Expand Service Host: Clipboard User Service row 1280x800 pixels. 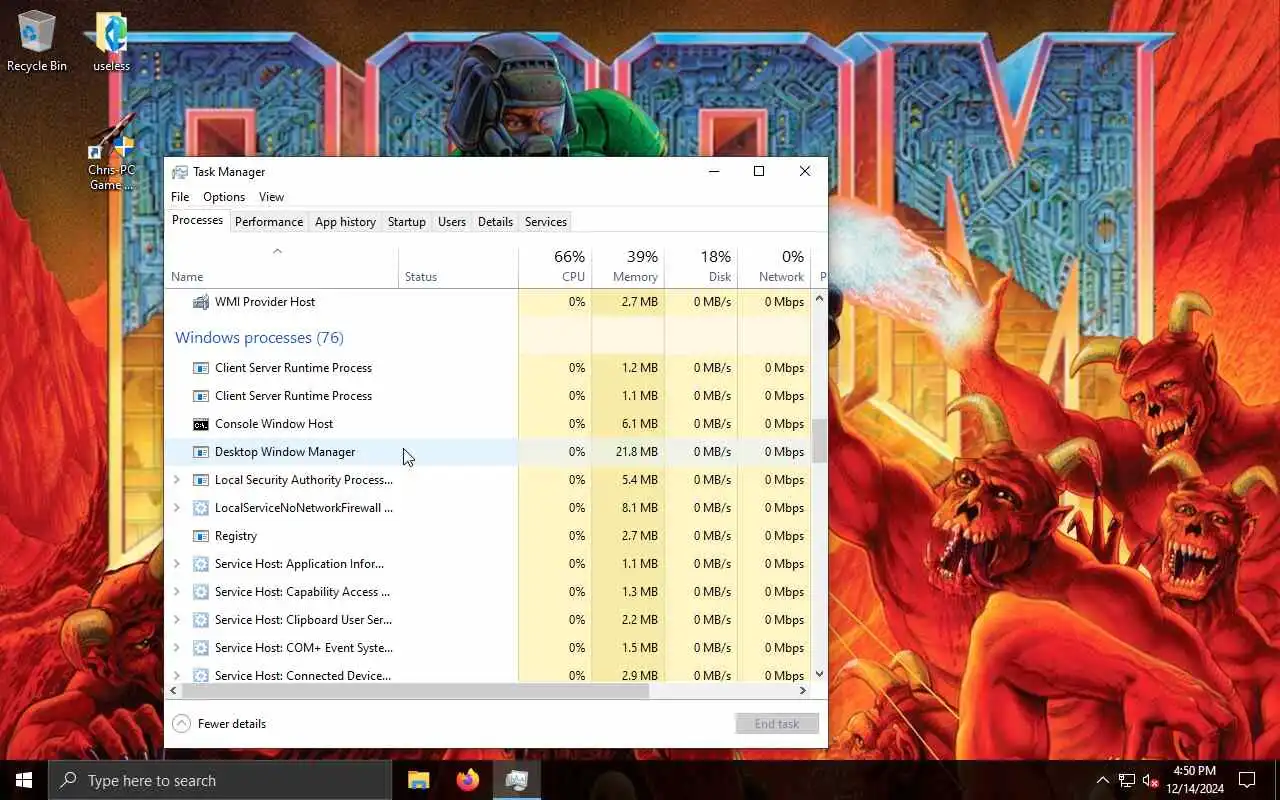(177, 620)
